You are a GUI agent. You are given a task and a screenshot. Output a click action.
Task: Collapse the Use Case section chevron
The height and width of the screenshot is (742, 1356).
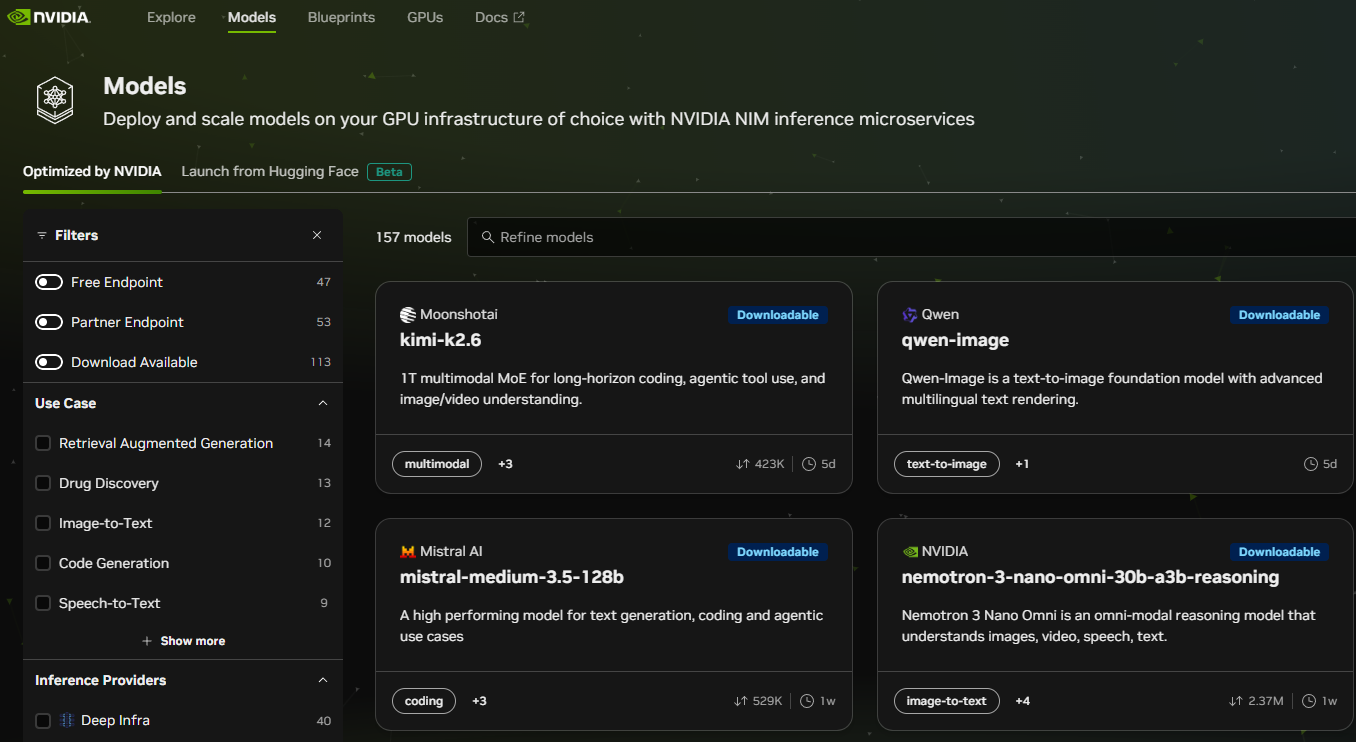[323, 403]
